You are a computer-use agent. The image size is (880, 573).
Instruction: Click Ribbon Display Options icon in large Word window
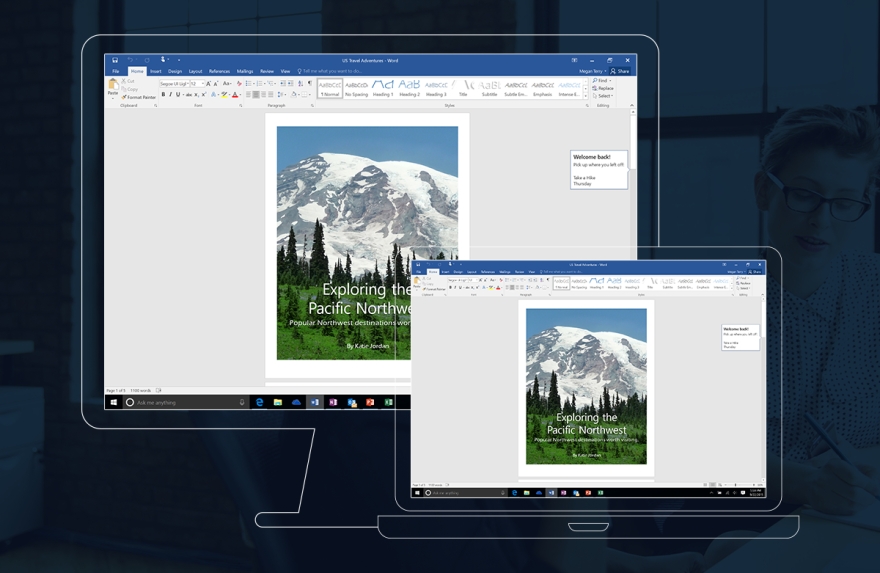(574, 60)
